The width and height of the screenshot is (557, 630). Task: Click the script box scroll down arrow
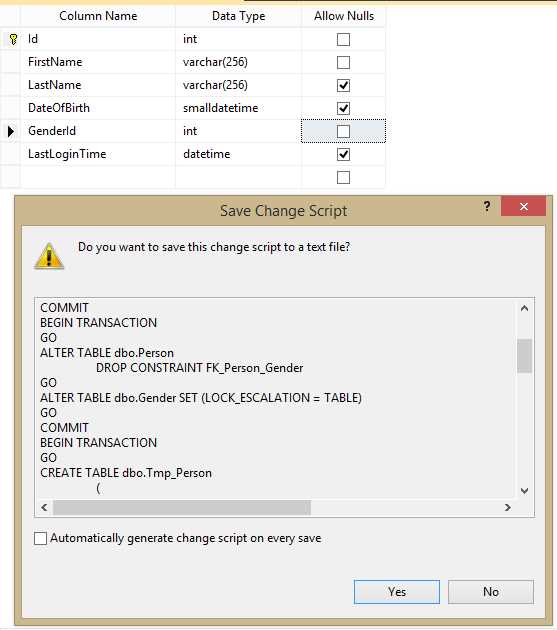(x=524, y=491)
